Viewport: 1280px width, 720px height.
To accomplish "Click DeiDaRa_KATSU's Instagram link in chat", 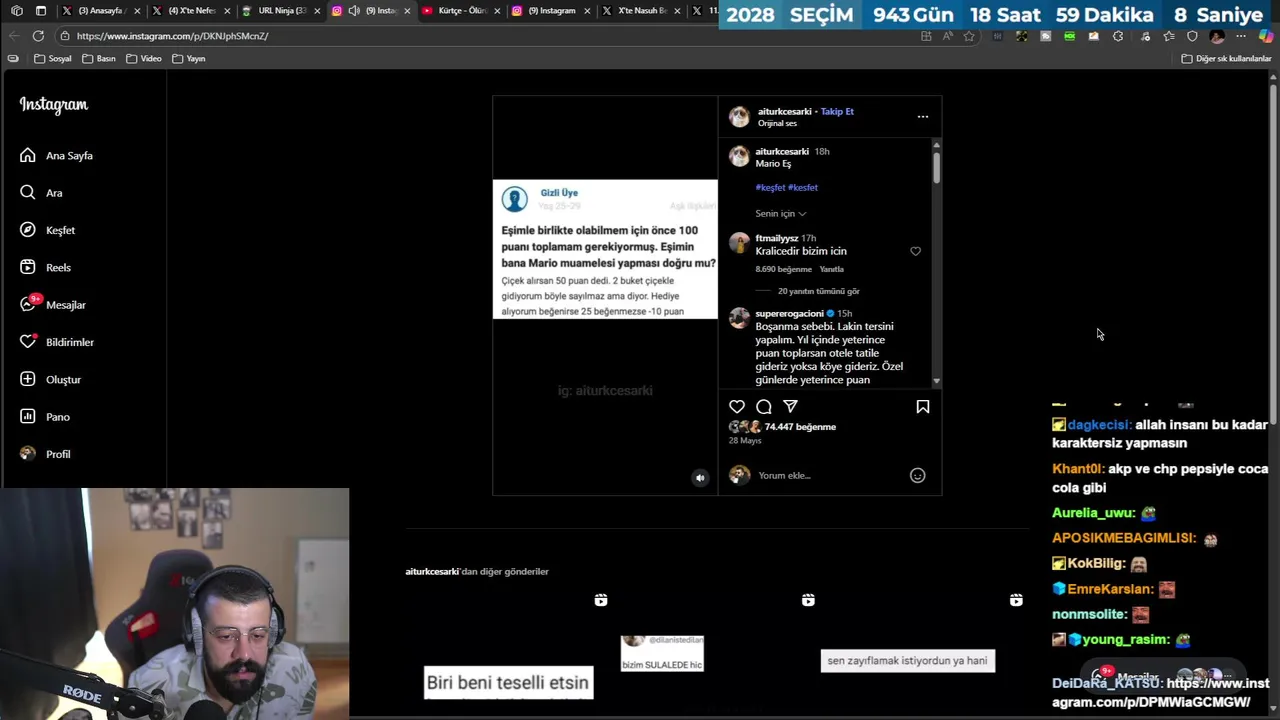I will (x=1160, y=693).
